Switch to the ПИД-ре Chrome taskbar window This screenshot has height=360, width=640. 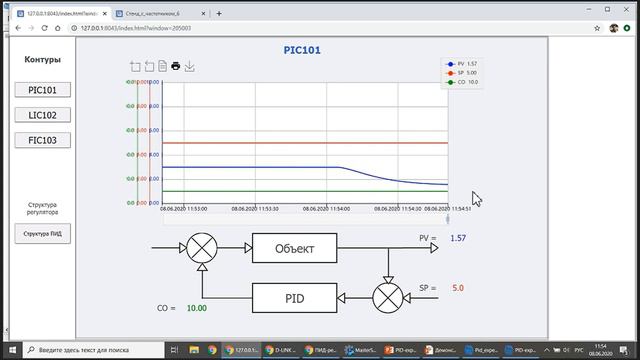click(x=321, y=350)
